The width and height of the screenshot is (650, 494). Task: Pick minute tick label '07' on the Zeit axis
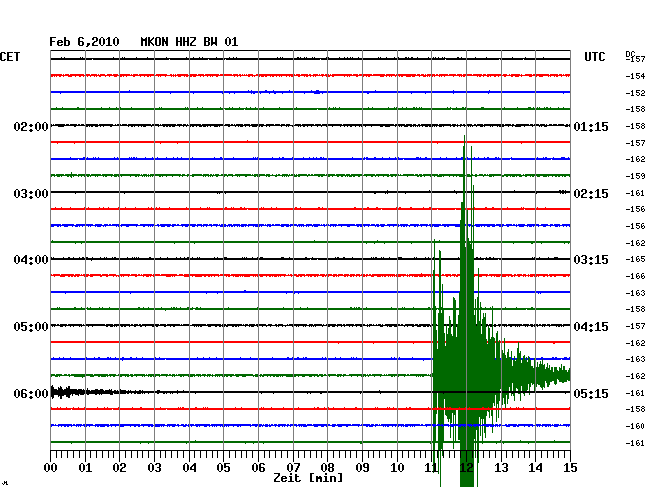pos(293,468)
